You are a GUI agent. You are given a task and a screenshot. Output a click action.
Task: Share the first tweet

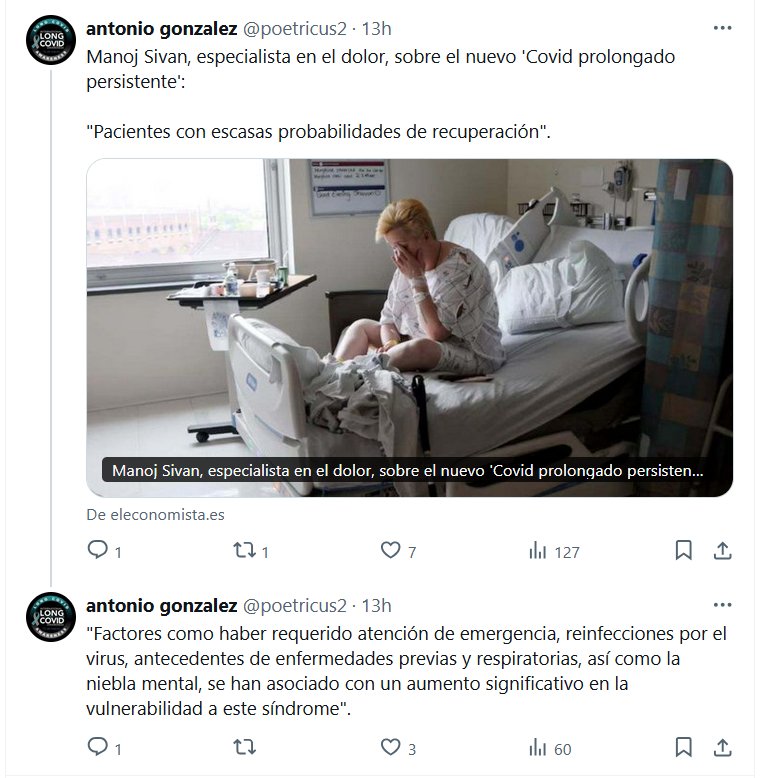point(722,550)
